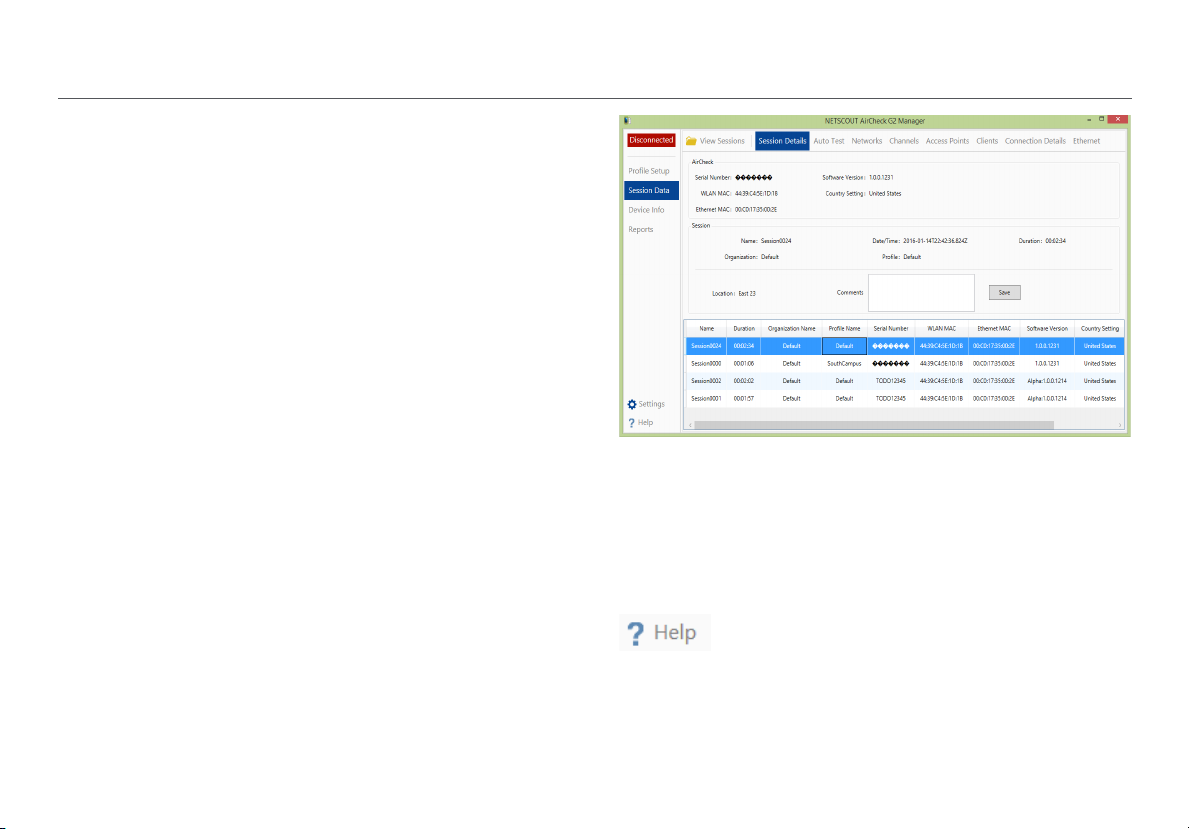Select Session Data in the sidebar

(x=651, y=190)
